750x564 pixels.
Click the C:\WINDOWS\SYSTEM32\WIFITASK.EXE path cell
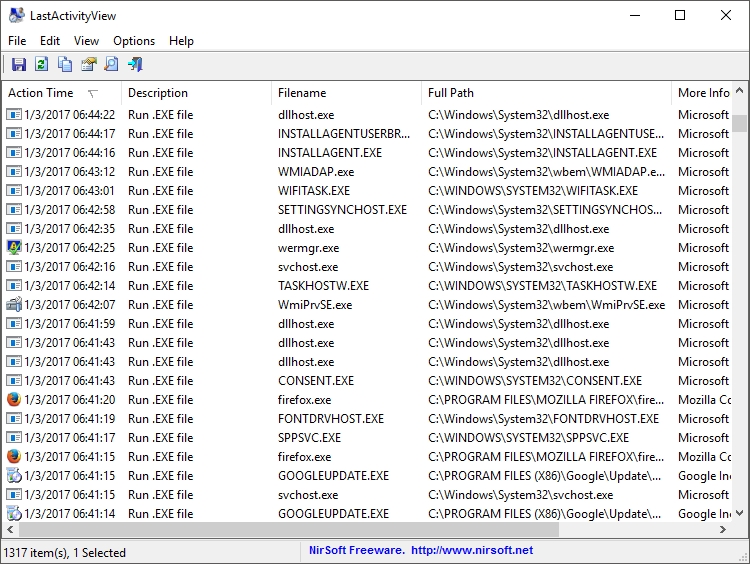pyautogui.click(x=533, y=190)
